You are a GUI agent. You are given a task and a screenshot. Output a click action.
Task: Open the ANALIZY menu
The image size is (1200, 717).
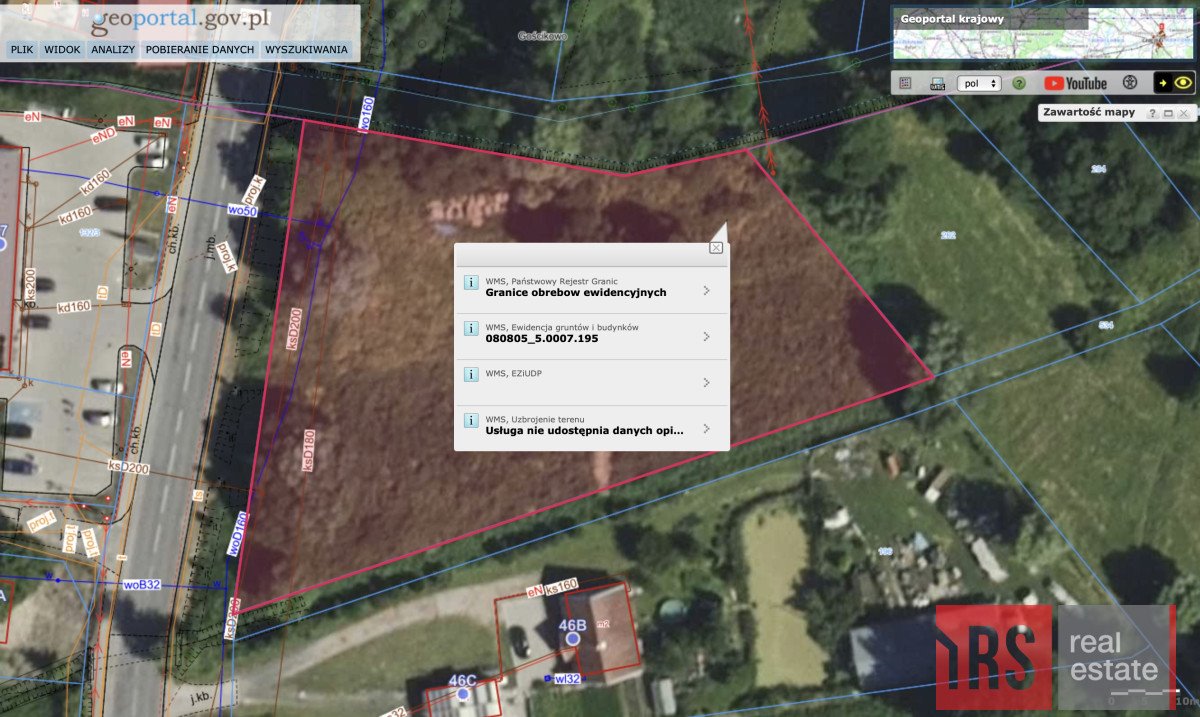tap(113, 48)
